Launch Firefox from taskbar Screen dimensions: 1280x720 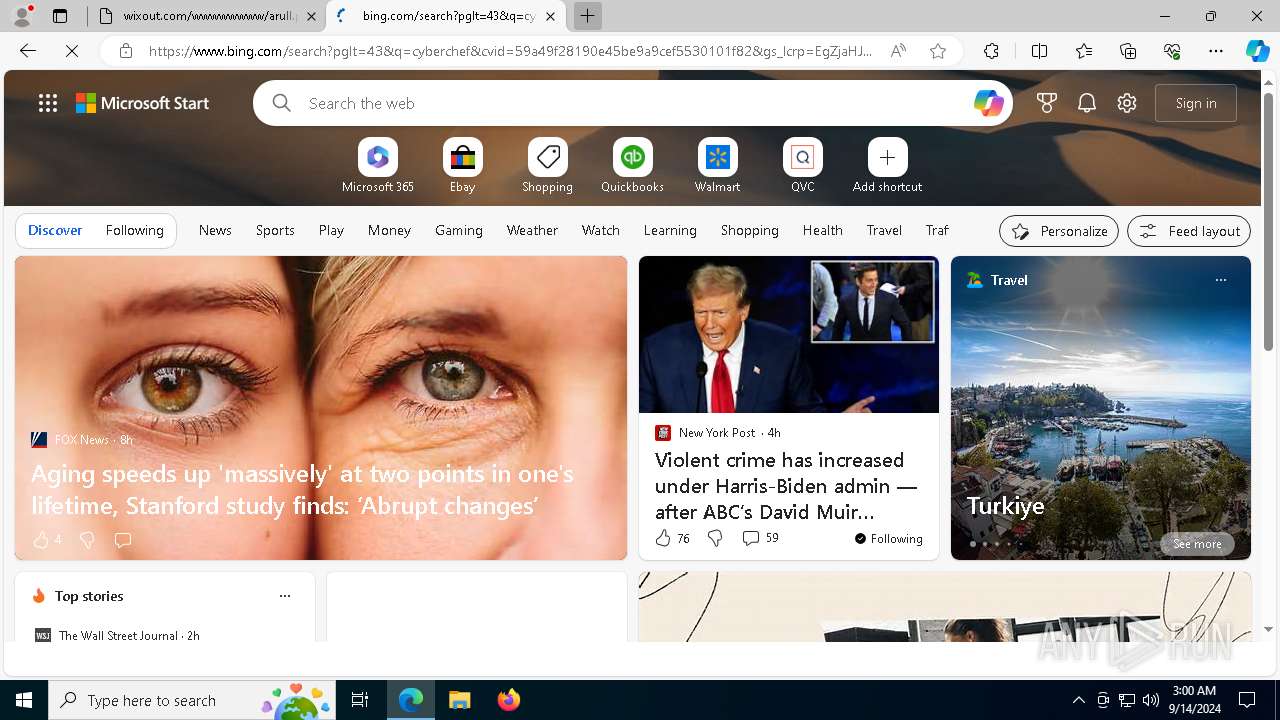[x=508, y=700]
